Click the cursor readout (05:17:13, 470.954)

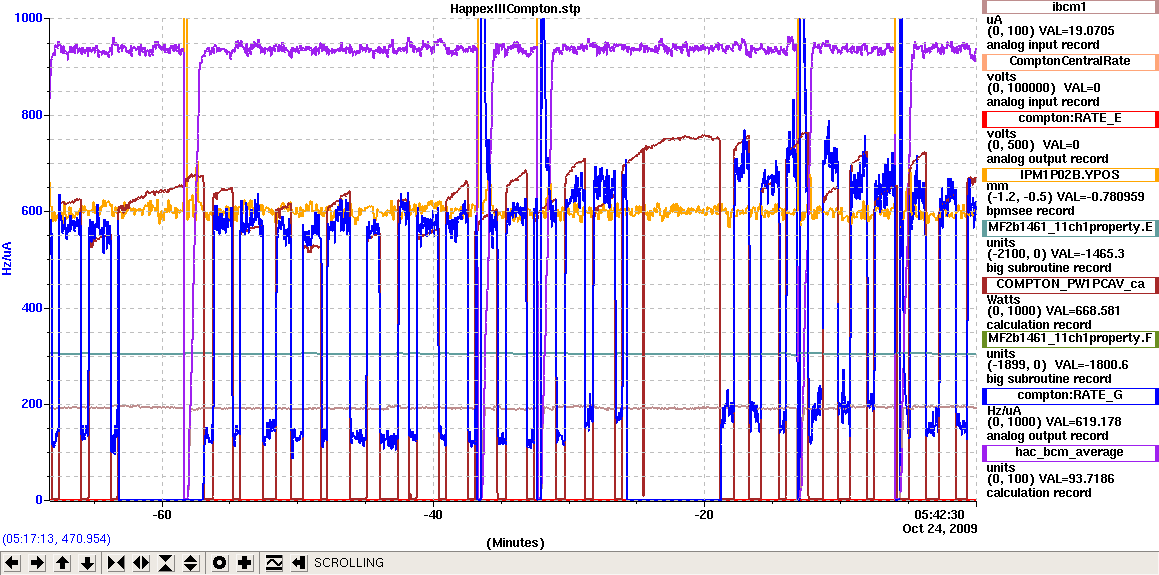(x=56, y=540)
